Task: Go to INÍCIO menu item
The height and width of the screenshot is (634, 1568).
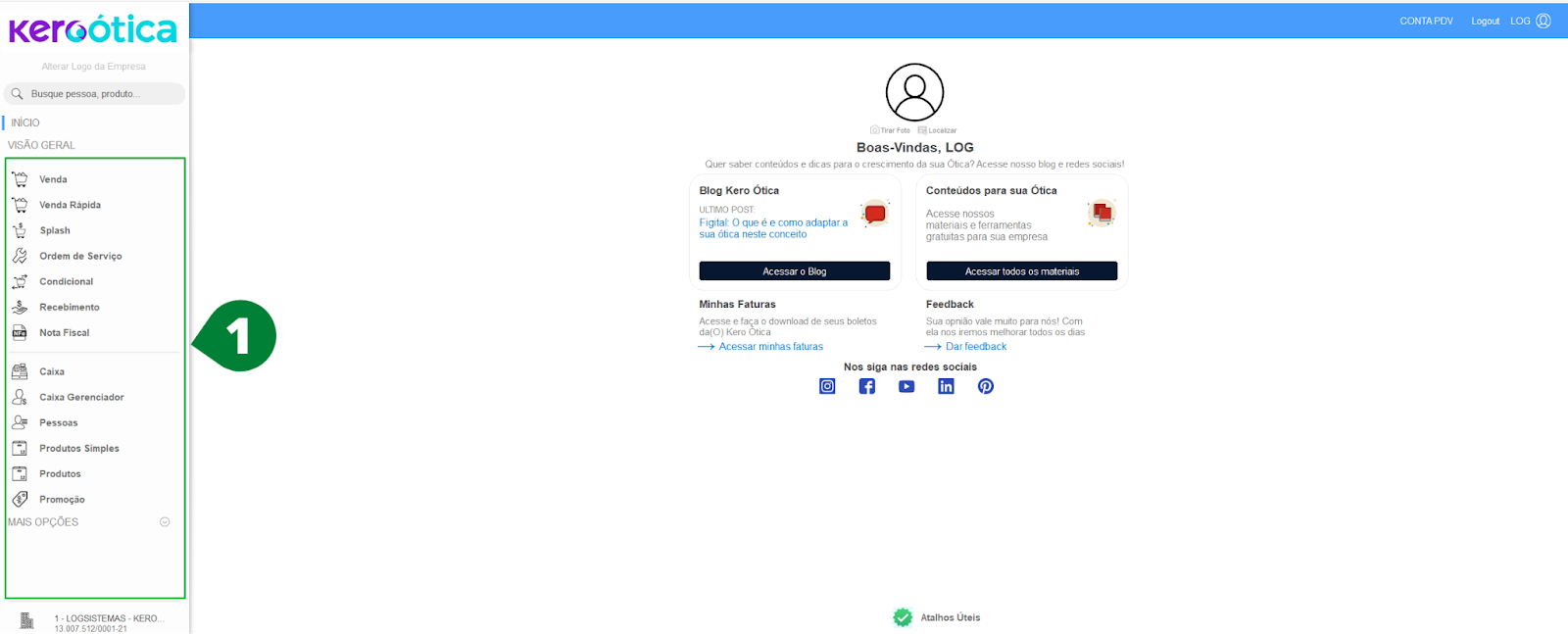Action: 25,122
